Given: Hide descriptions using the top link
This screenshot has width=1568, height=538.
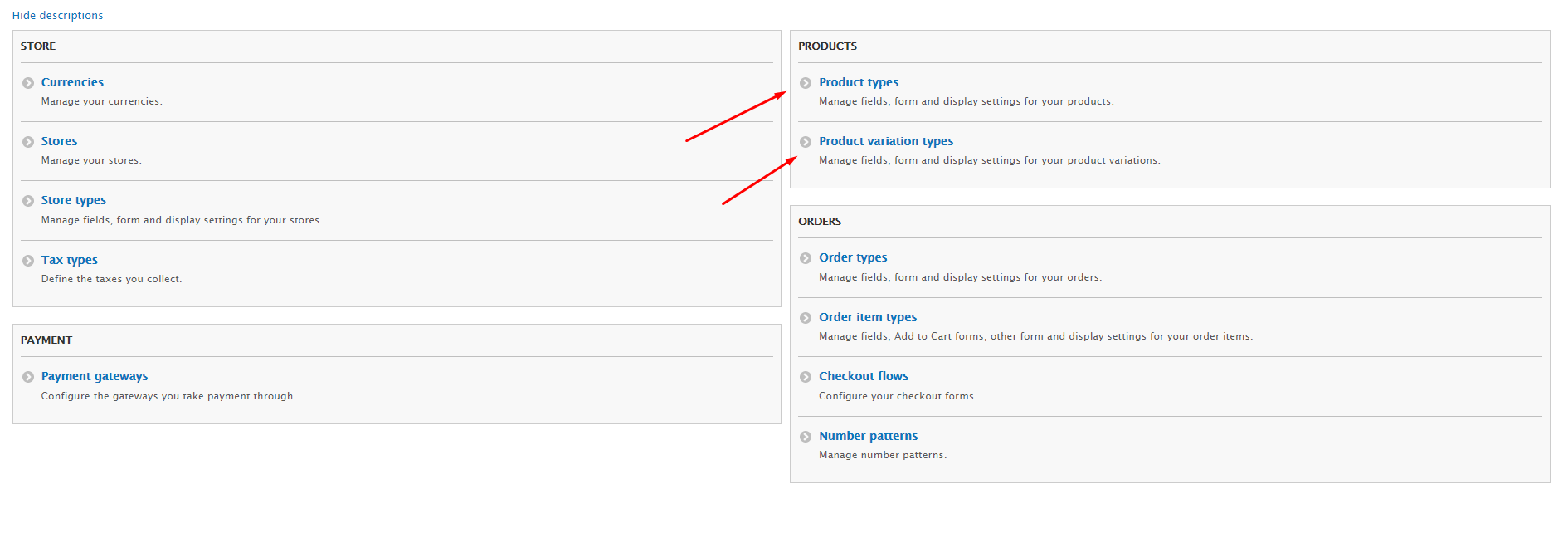Looking at the screenshot, I should pos(58,16).
